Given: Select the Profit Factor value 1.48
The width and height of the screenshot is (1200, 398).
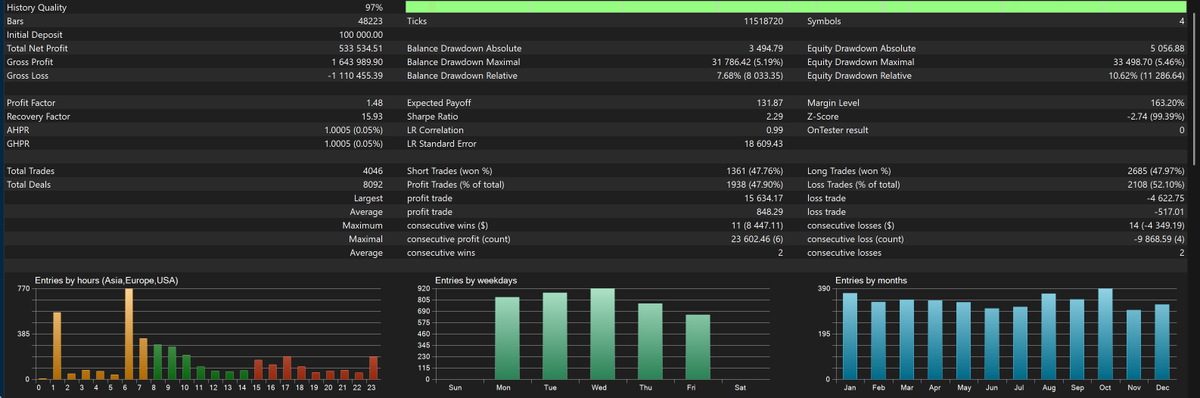Looking at the screenshot, I should 375,103.
